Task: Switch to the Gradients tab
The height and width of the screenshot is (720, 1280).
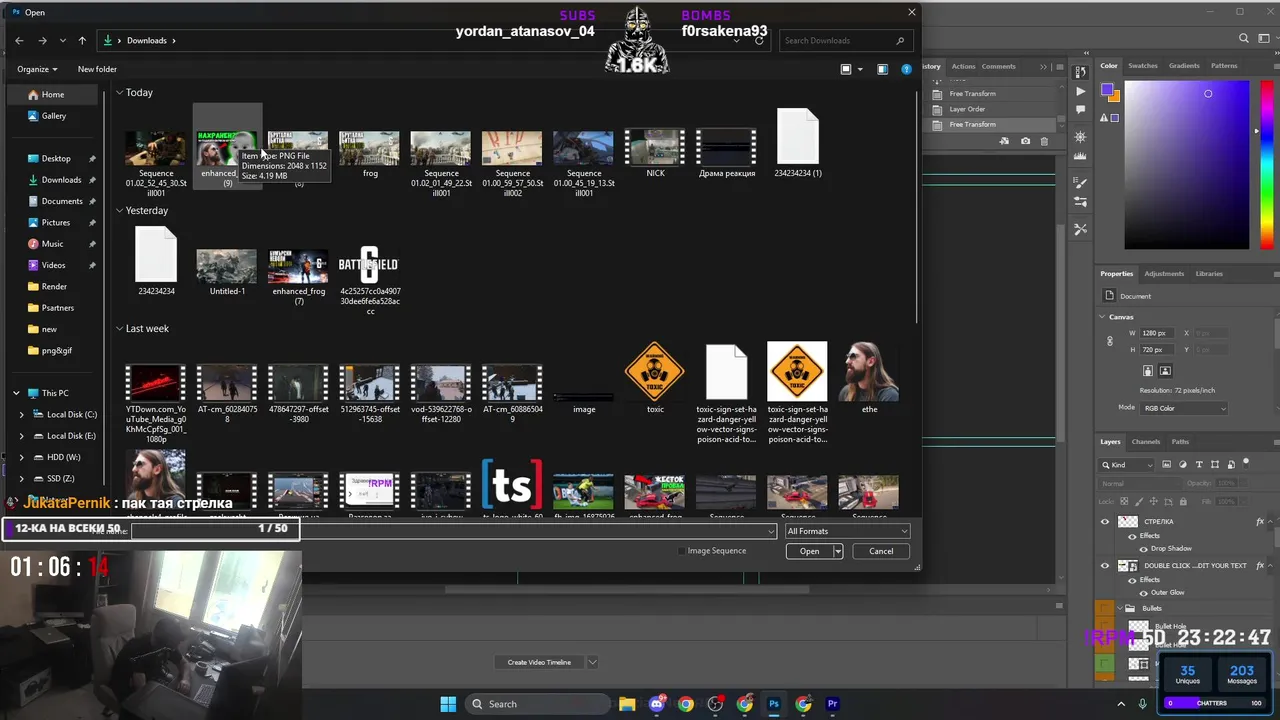Action: [1184, 66]
